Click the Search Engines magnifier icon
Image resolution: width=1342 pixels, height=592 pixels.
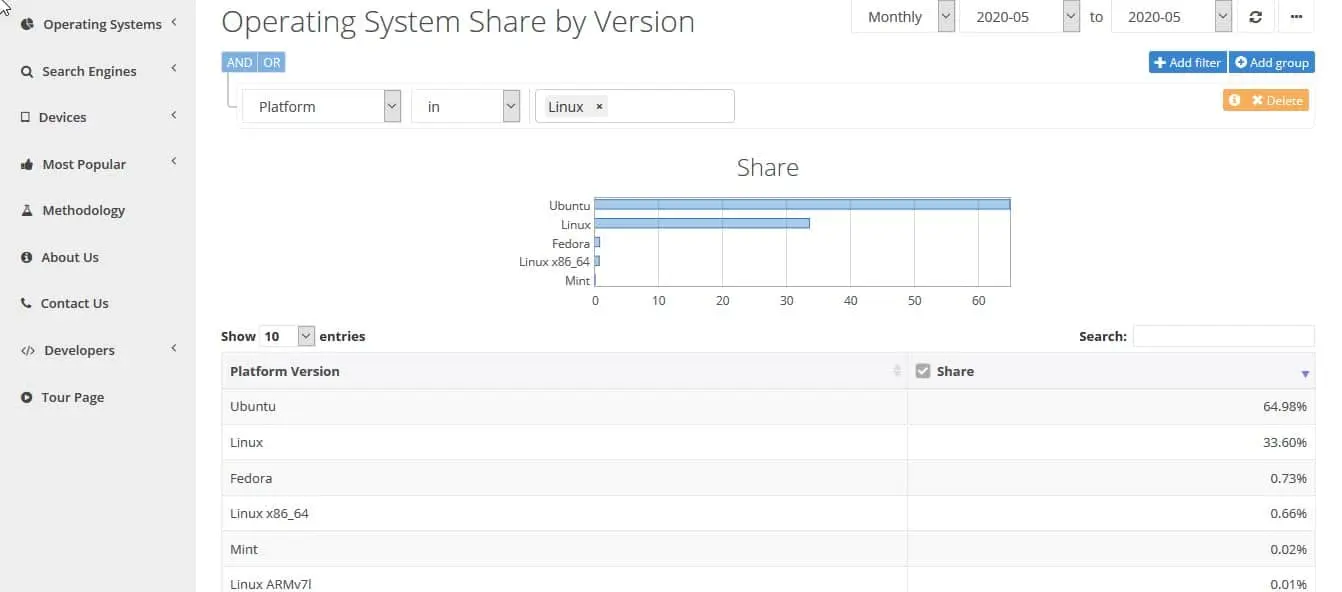pos(27,71)
